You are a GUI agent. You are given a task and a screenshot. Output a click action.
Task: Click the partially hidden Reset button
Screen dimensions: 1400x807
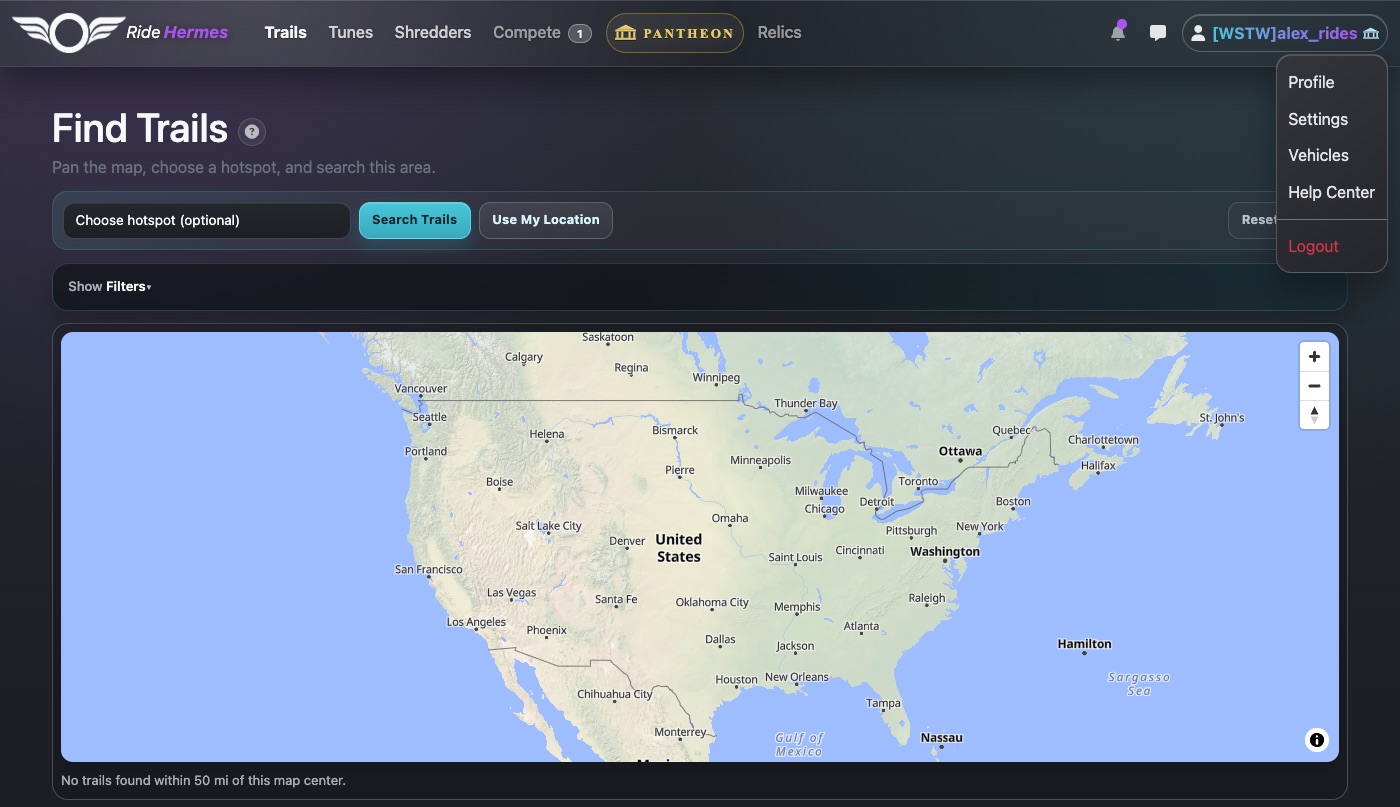1252,220
